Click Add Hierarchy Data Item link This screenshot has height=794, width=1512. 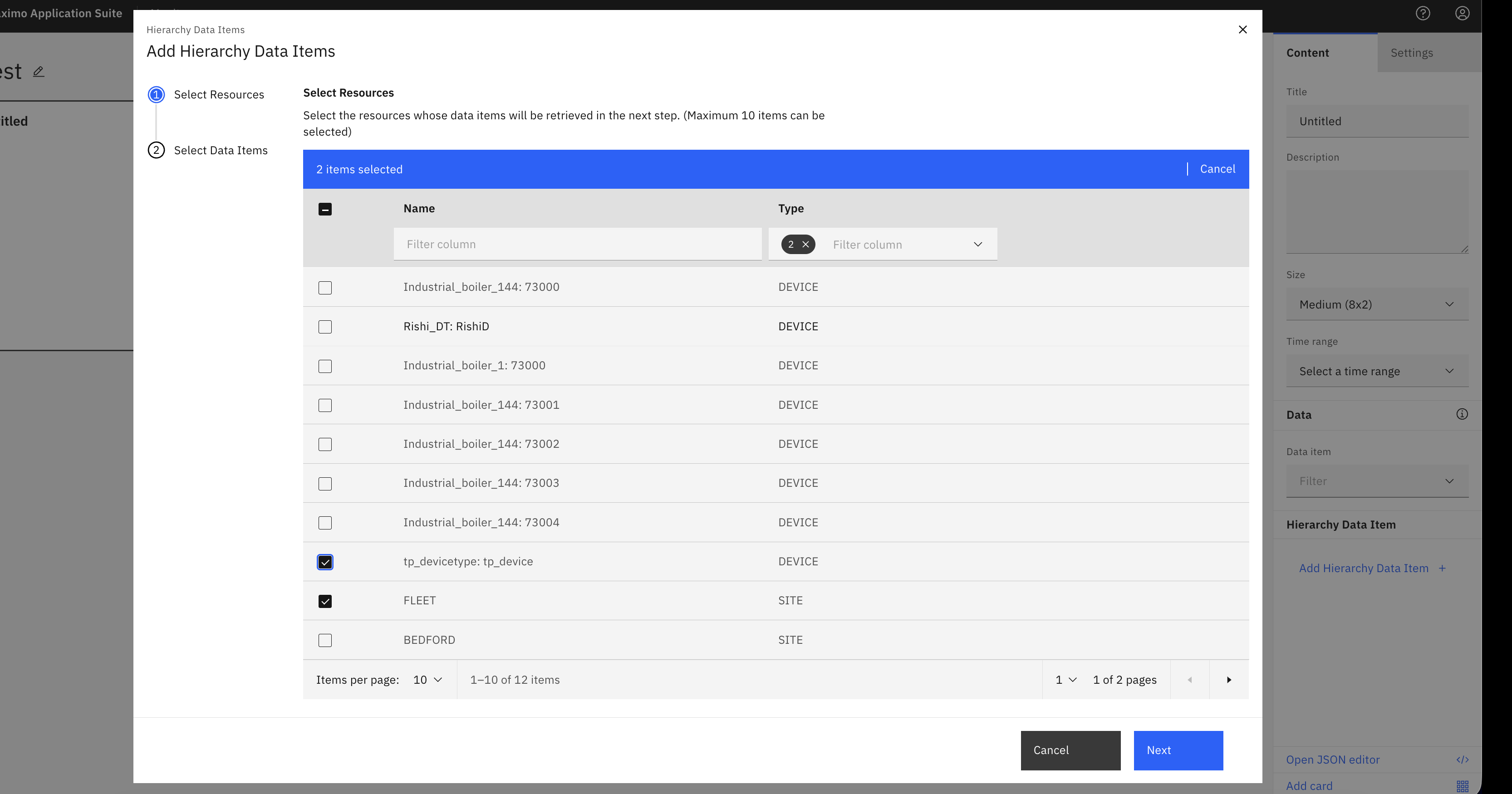coord(1364,568)
